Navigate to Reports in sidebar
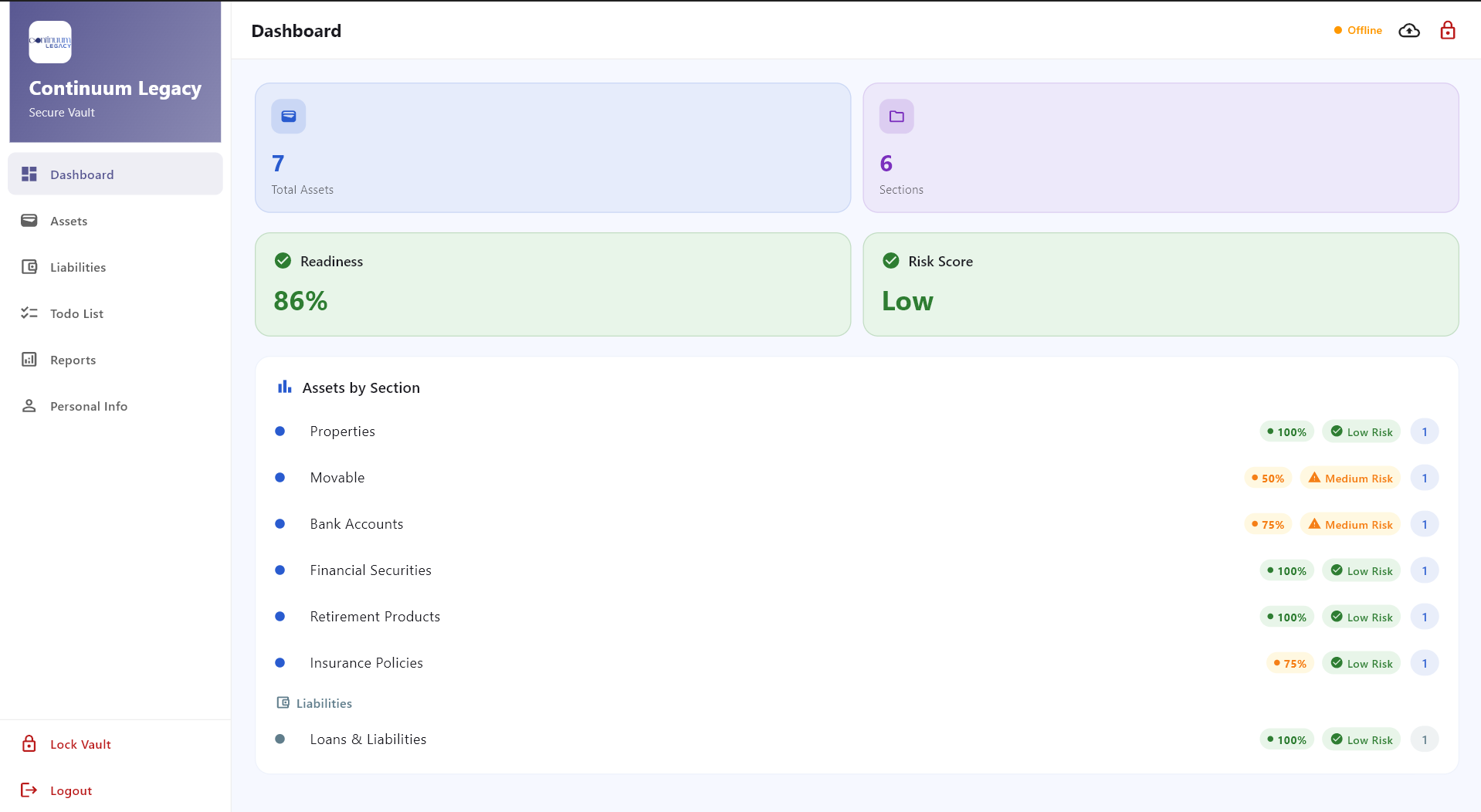 pos(73,360)
